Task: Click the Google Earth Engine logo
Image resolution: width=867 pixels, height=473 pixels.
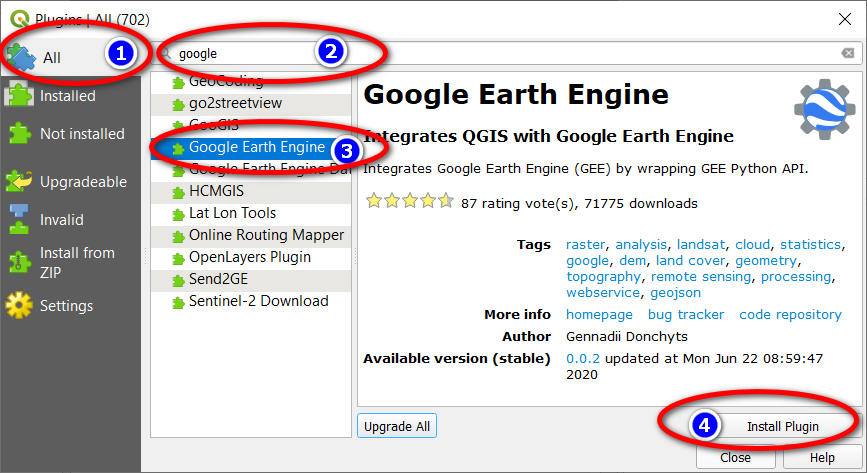Action: click(824, 109)
